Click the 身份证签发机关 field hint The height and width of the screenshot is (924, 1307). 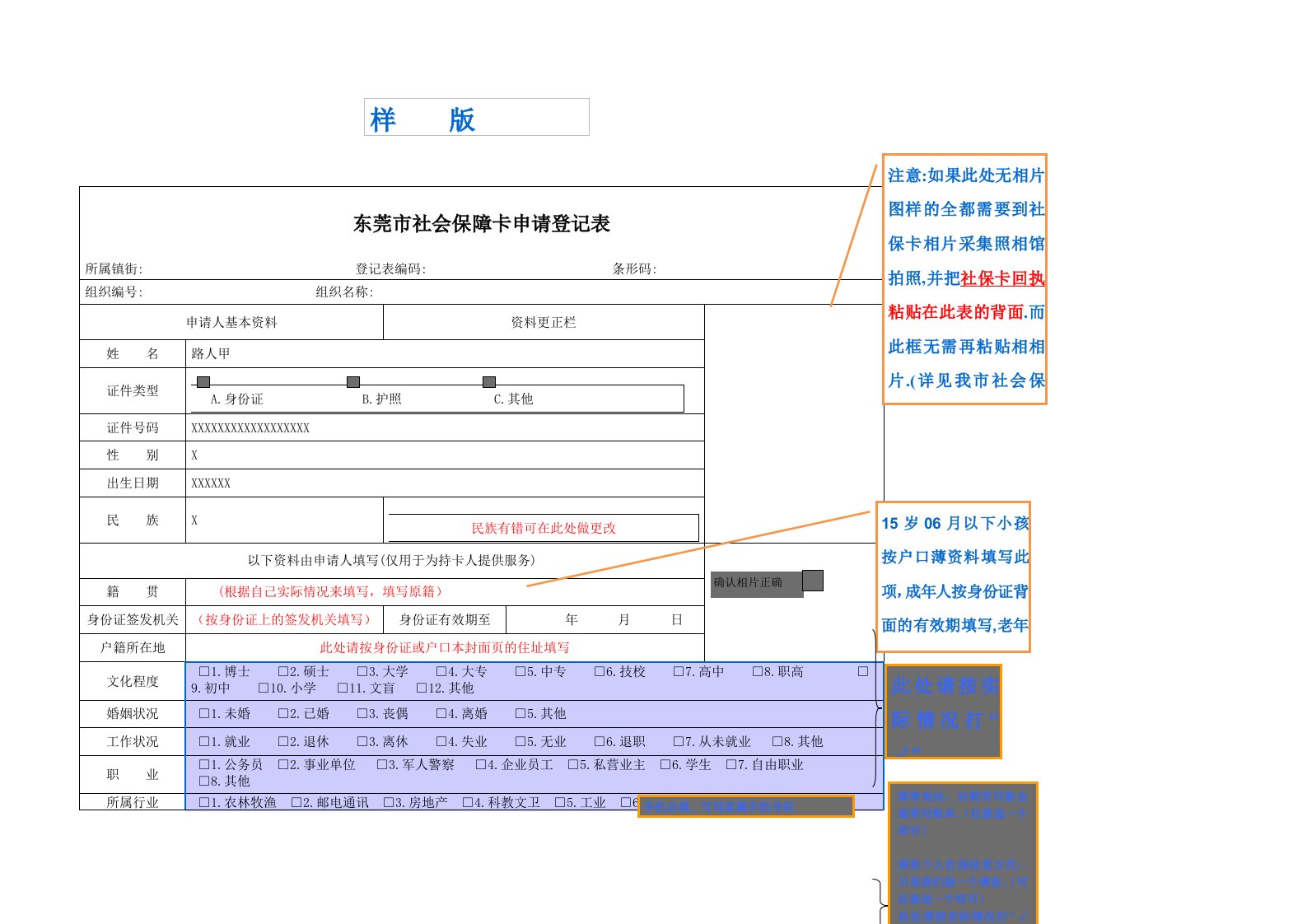[x=284, y=620]
